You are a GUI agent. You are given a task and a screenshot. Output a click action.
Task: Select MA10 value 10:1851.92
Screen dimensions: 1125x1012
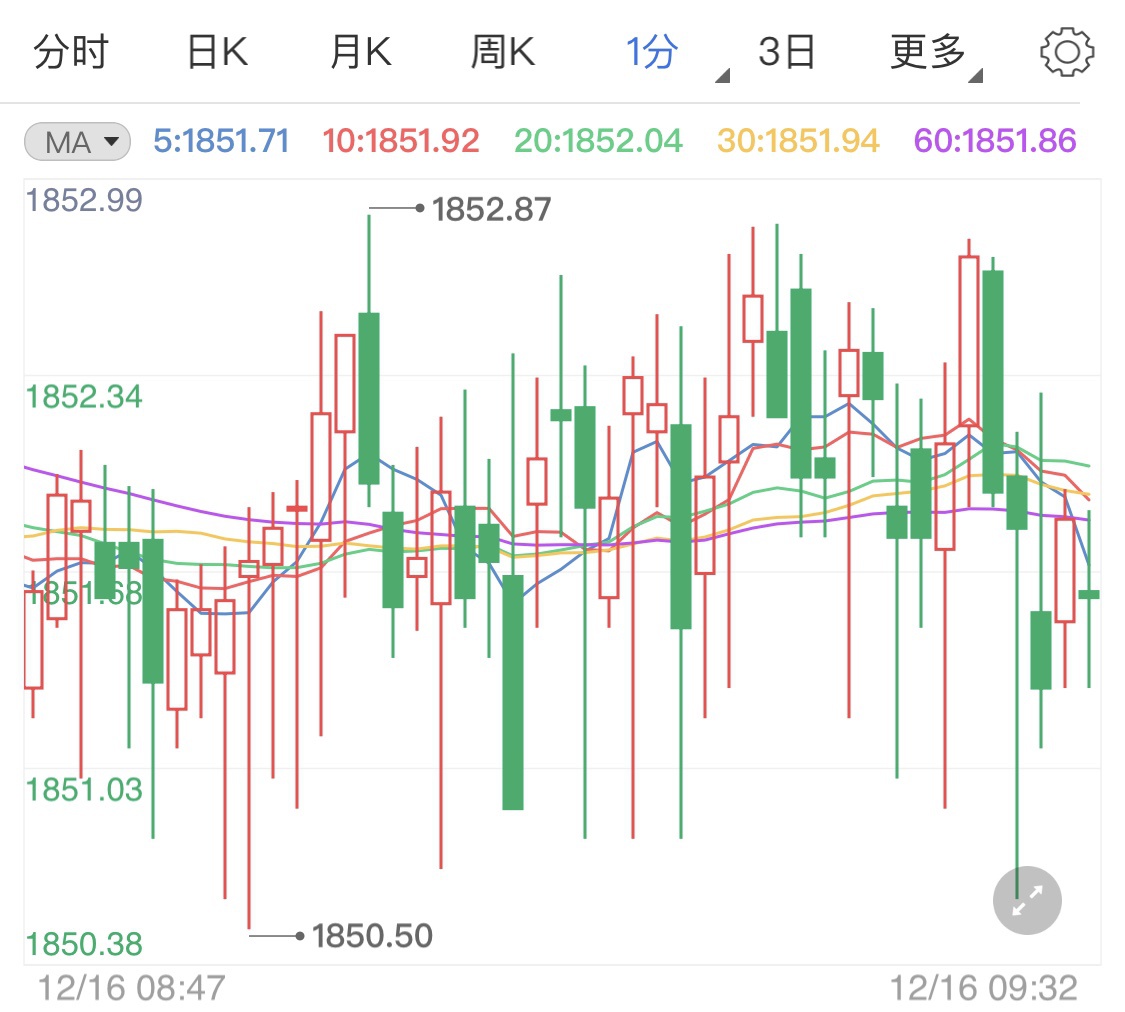tap(400, 141)
